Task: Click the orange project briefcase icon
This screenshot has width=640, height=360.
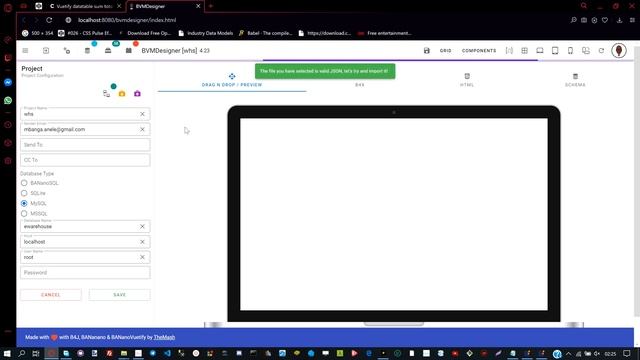Action: click(122, 93)
